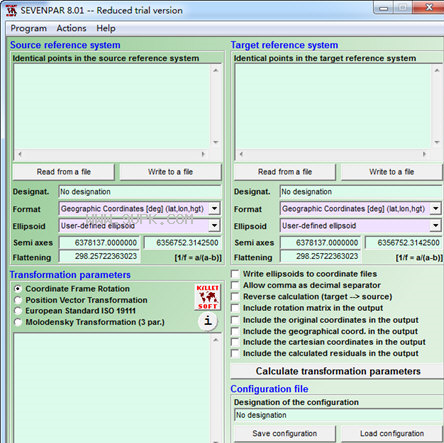Viewport: 444px width, 443px height.
Task: Tick Include rotation matrix in the output
Action: [x=235, y=308]
